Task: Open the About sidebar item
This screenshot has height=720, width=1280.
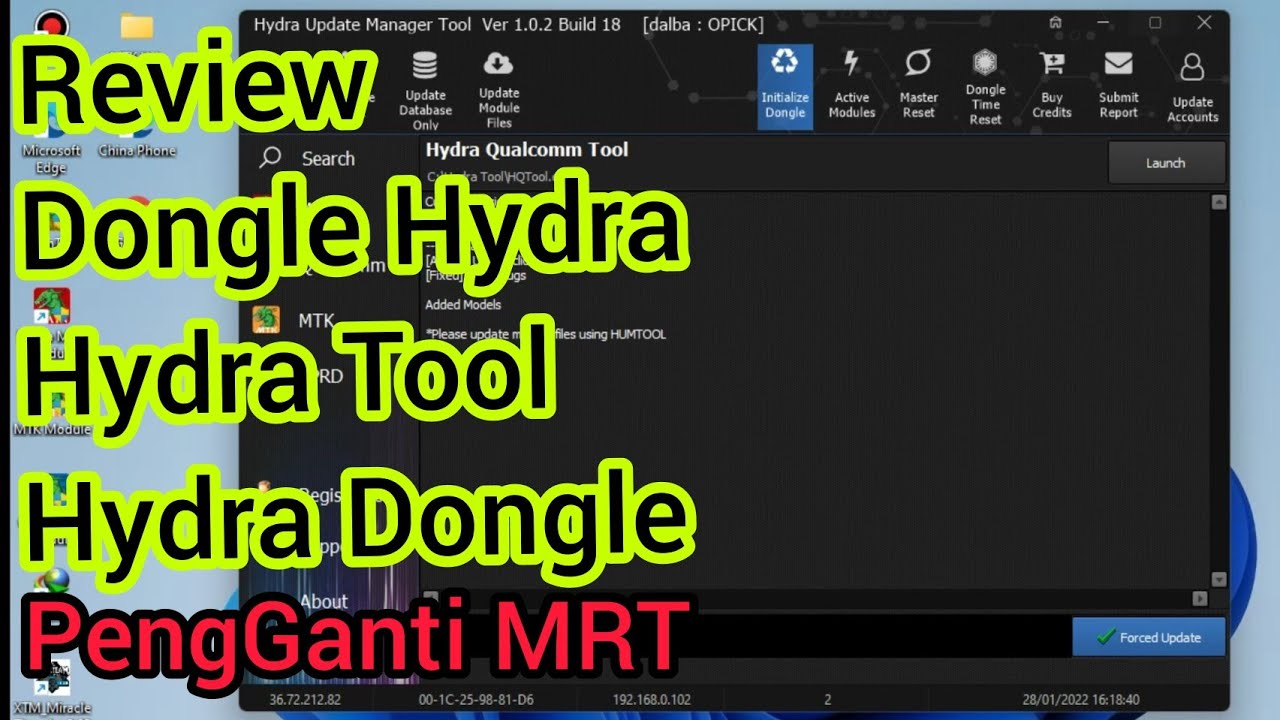Action: coord(324,602)
